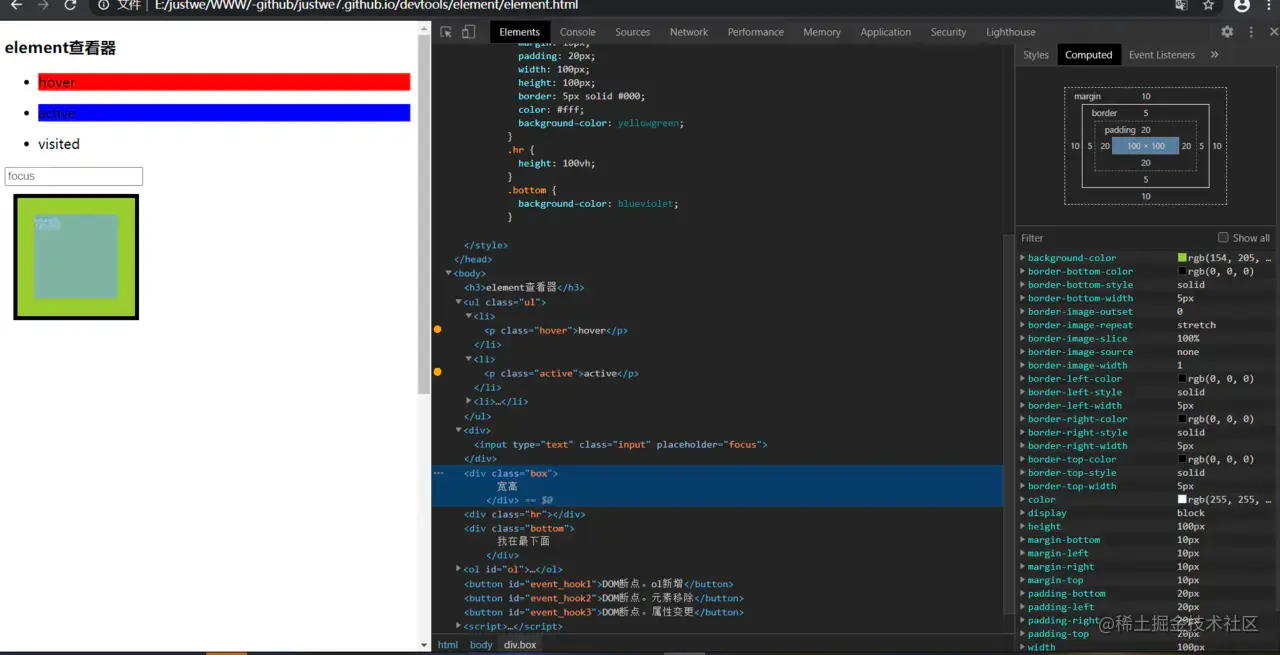Click the browser reload icon
Screen dimensions: 1280x655
(x=70, y=5)
